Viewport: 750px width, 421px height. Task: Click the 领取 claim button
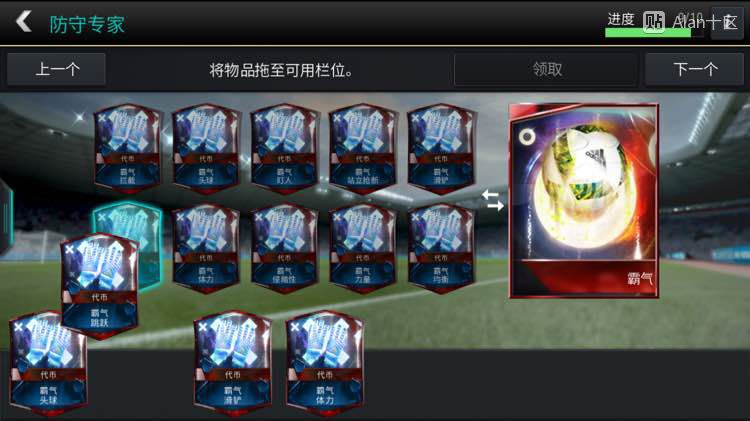(546, 69)
